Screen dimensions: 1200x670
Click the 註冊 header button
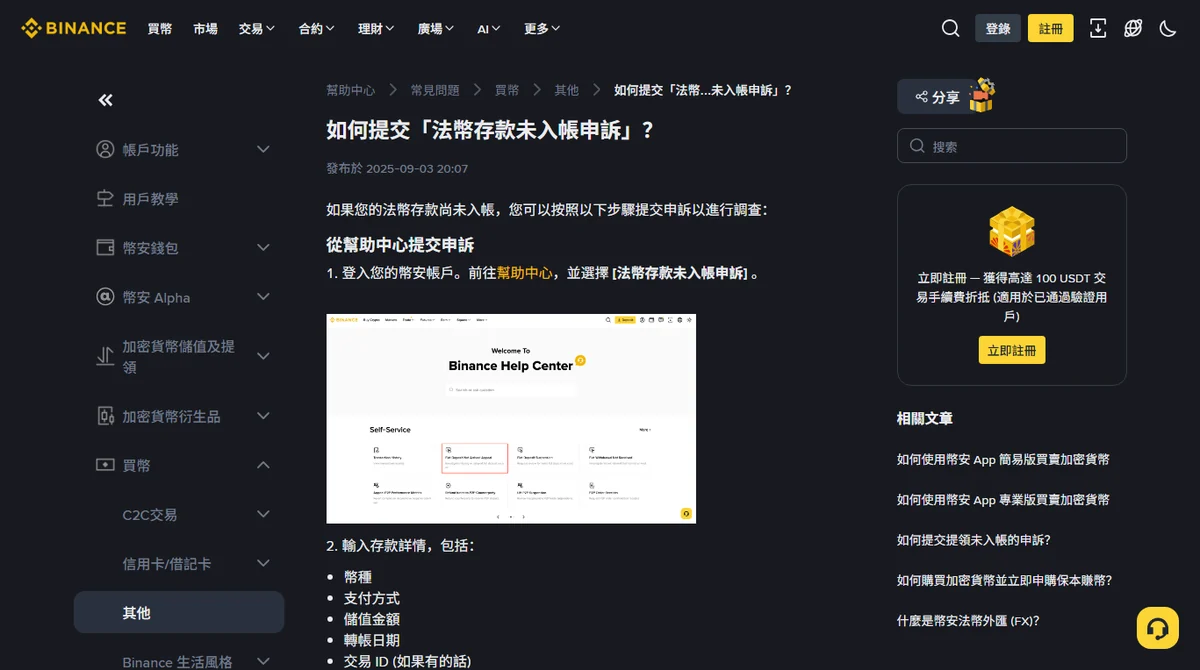[x=1051, y=28]
